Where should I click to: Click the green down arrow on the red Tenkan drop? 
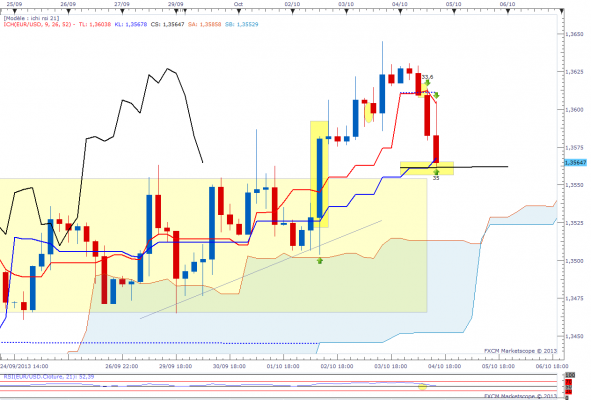(436, 95)
